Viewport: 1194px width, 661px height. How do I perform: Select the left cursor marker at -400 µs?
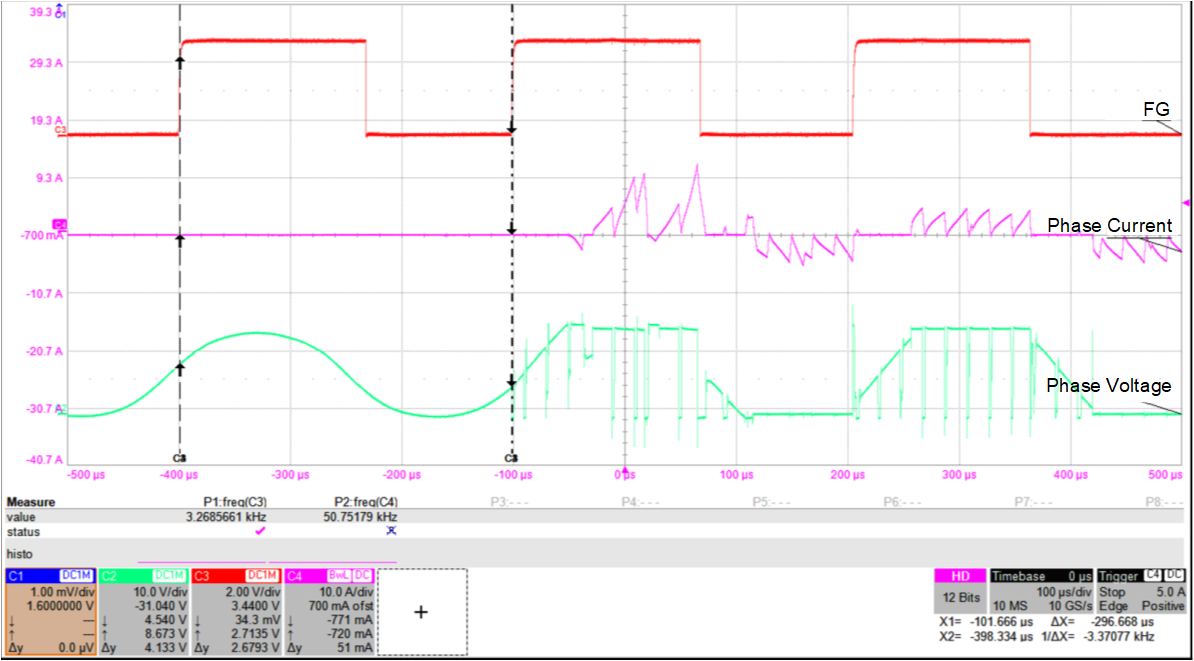pos(179,457)
